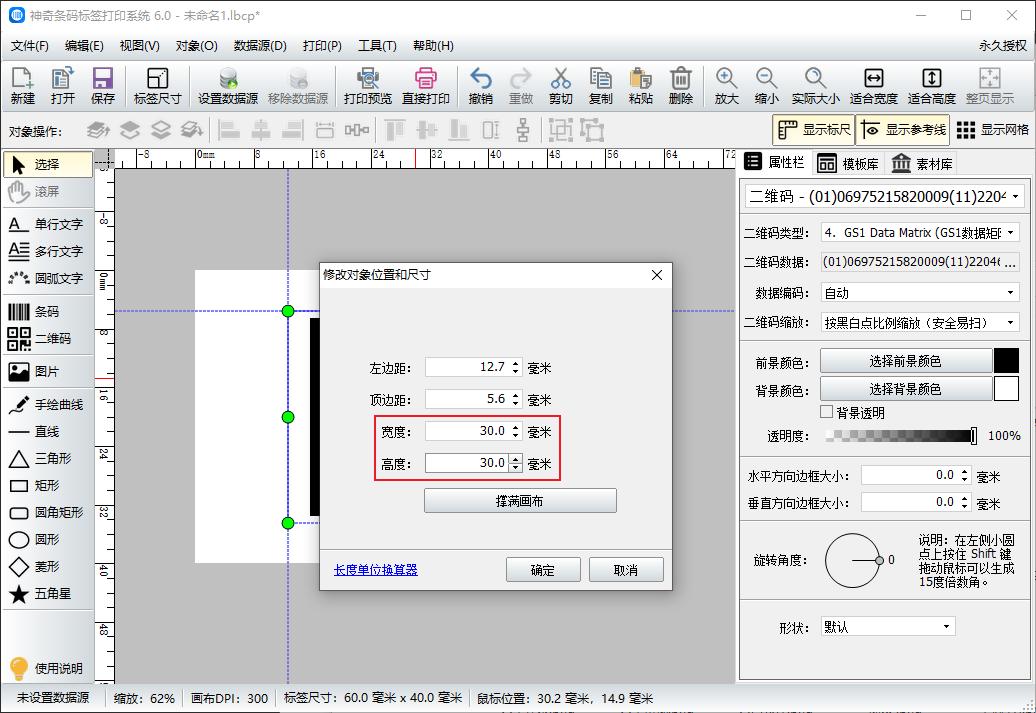This screenshot has width=1036, height=713.
Task: Click the 适合宽度 zoom icon
Action: (873, 84)
